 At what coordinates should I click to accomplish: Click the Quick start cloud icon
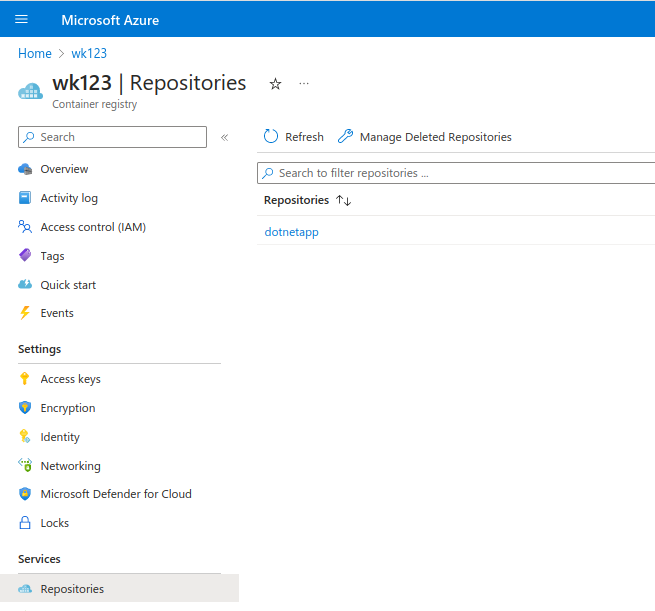[x=25, y=285]
